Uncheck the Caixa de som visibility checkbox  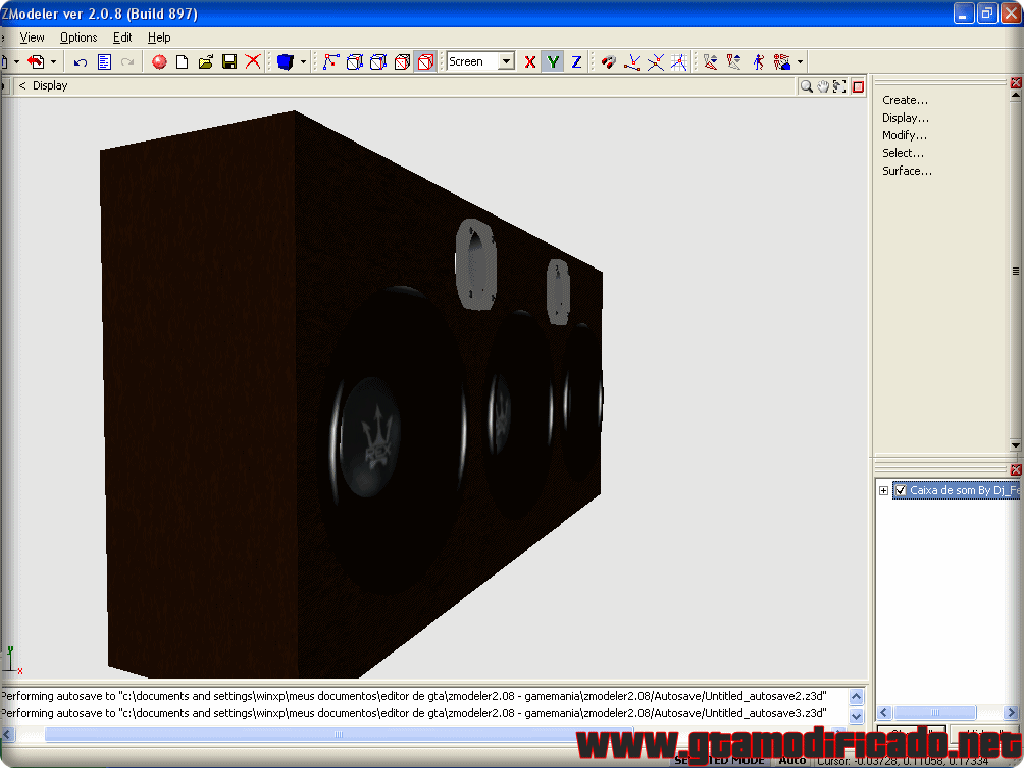coord(901,490)
